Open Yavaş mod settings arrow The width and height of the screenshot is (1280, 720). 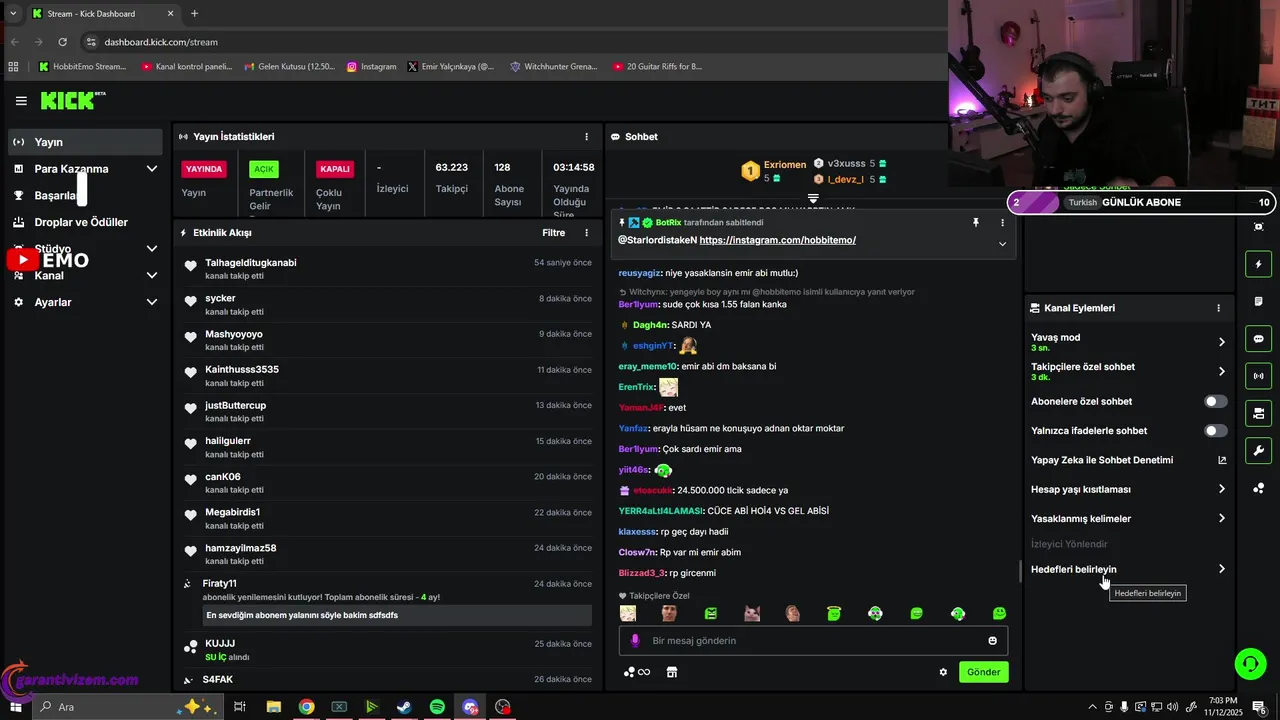tap(1221, 342)
